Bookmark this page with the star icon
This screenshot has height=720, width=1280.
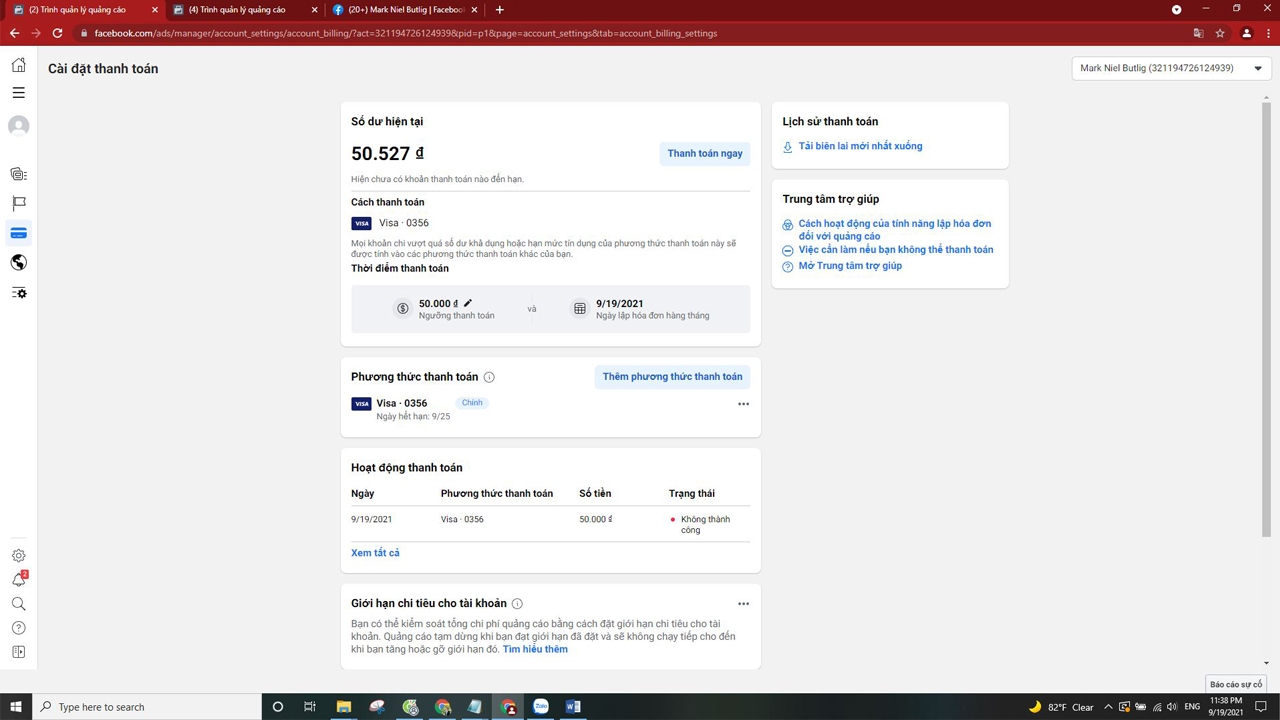(1220, 33)
